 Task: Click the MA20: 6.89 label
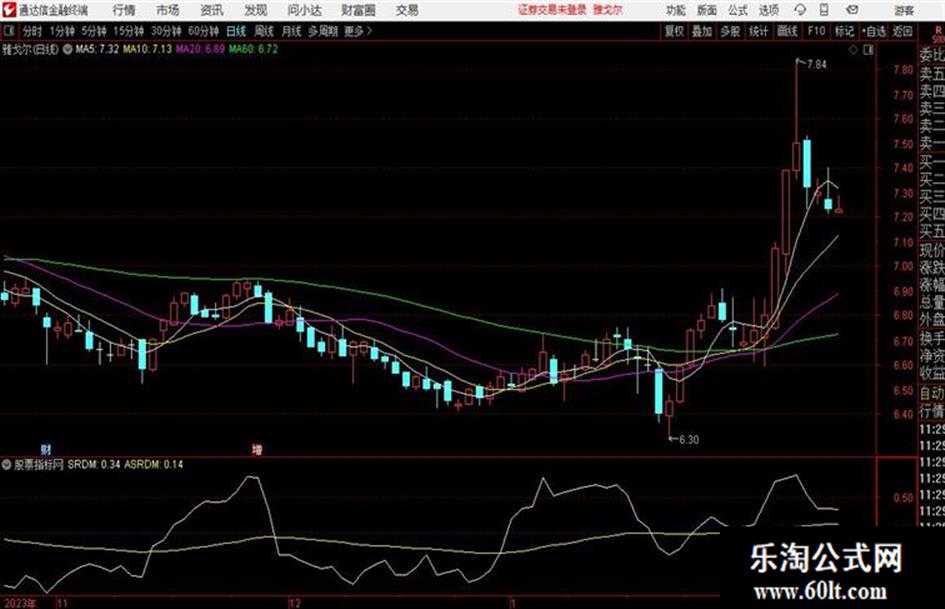pos(200,49)
